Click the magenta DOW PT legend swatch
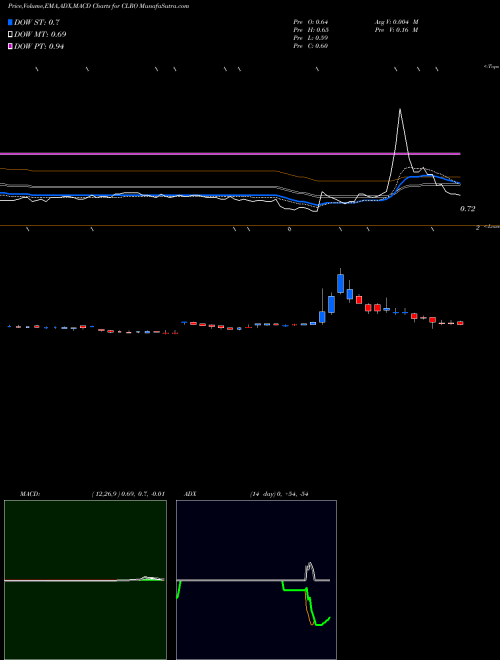Image resolution: width=500 pixels, height=660 pixels. [x=10, y=46]
